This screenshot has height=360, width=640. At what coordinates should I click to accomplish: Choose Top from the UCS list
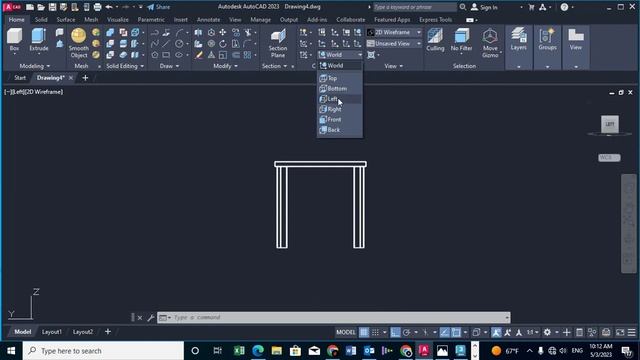340,78
